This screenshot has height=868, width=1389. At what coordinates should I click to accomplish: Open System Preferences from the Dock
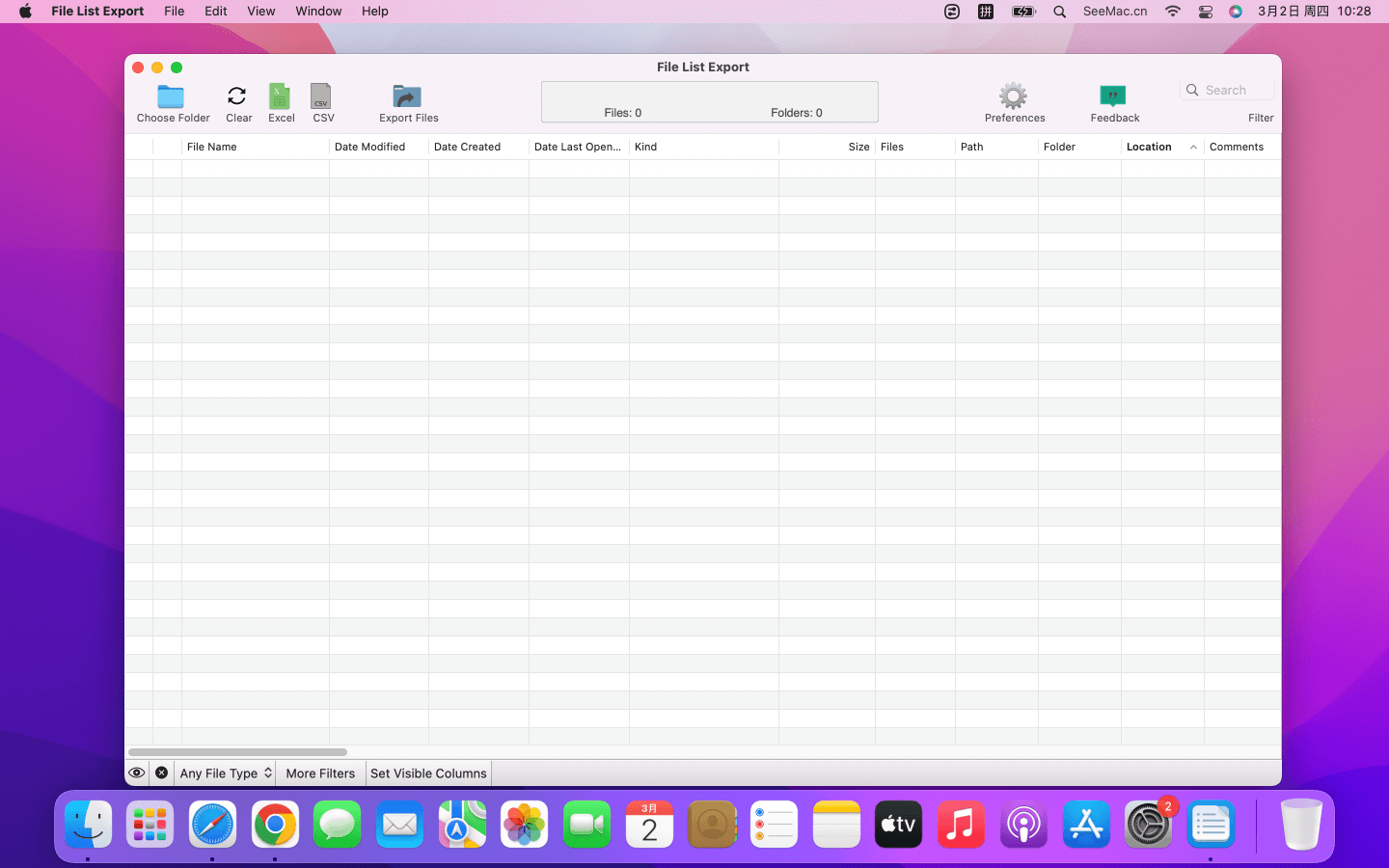point(1149,825)
